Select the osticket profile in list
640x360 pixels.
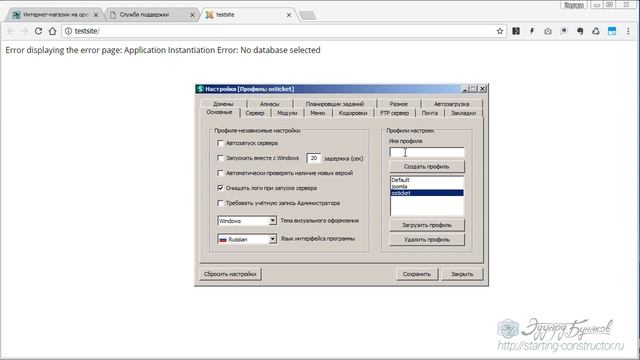pyautogui.click(x=427, y=193)
